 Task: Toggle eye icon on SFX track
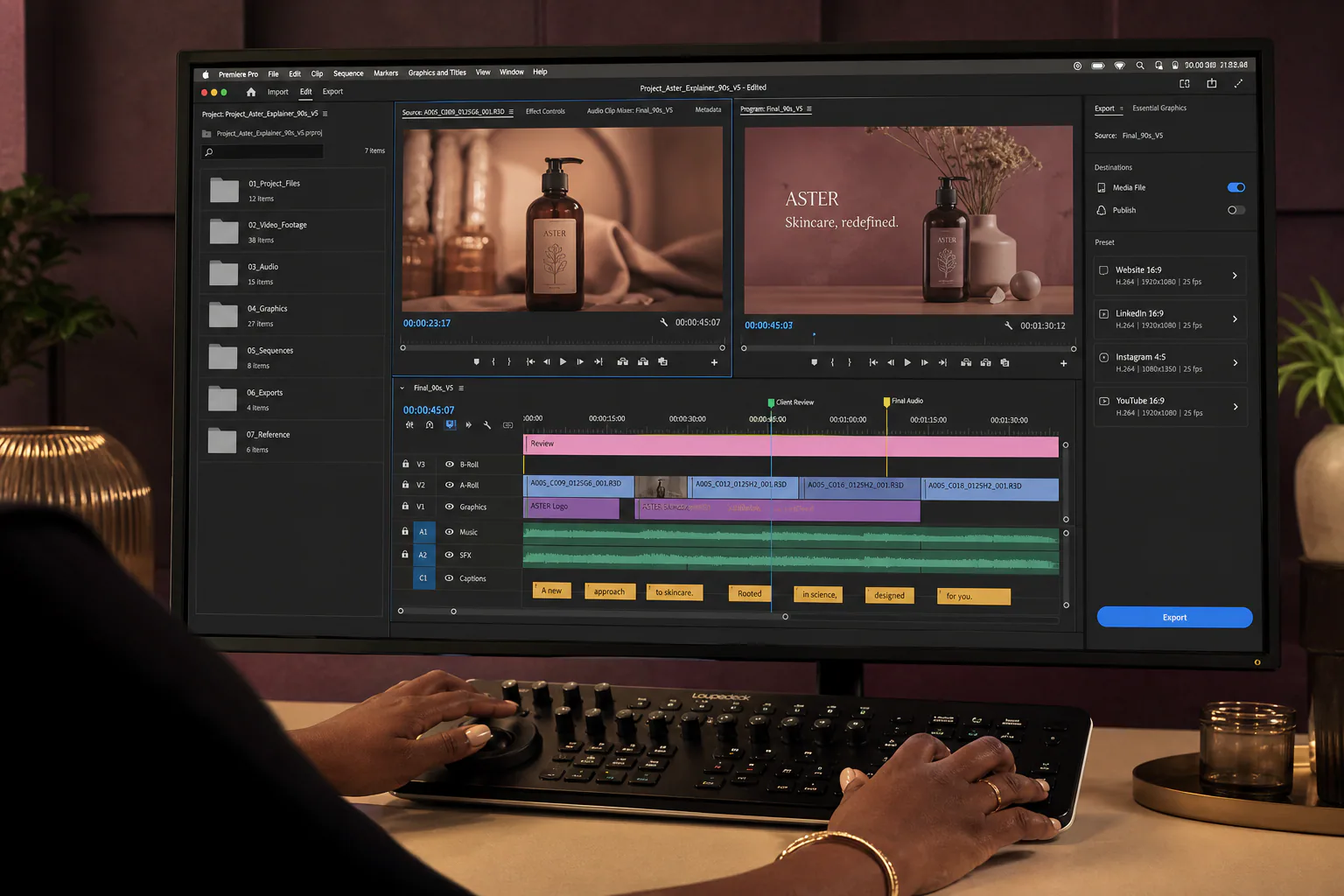tap(450, 555)
